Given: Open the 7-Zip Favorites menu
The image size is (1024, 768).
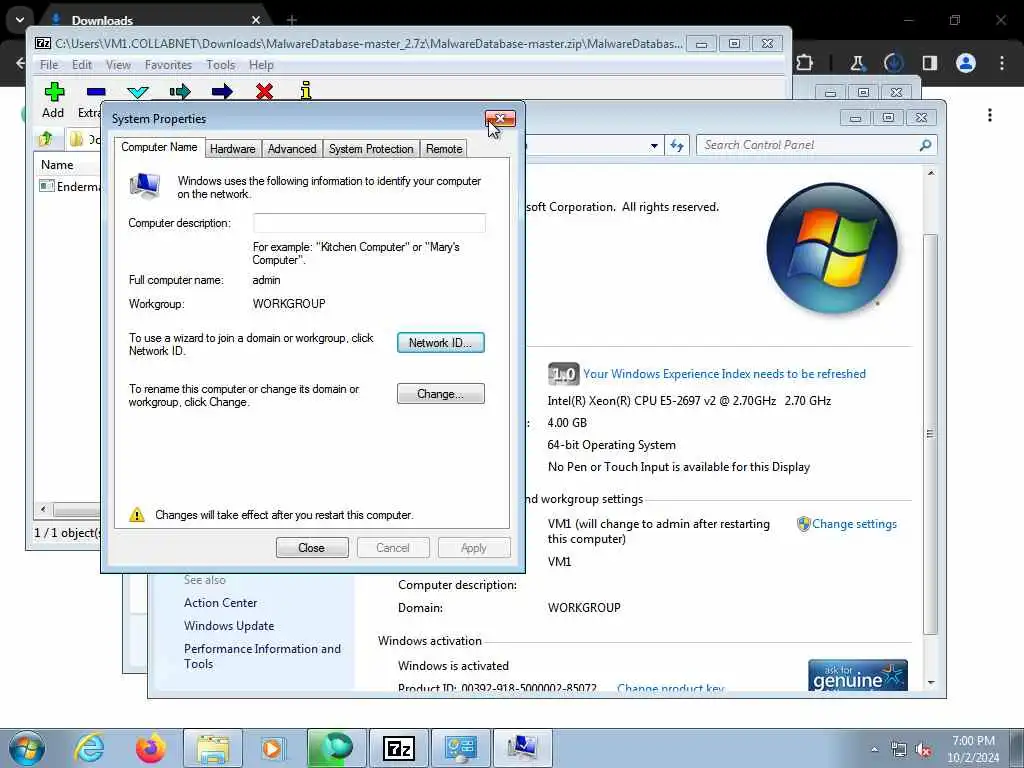Looking at the screenshot, I should coord(168,65).
